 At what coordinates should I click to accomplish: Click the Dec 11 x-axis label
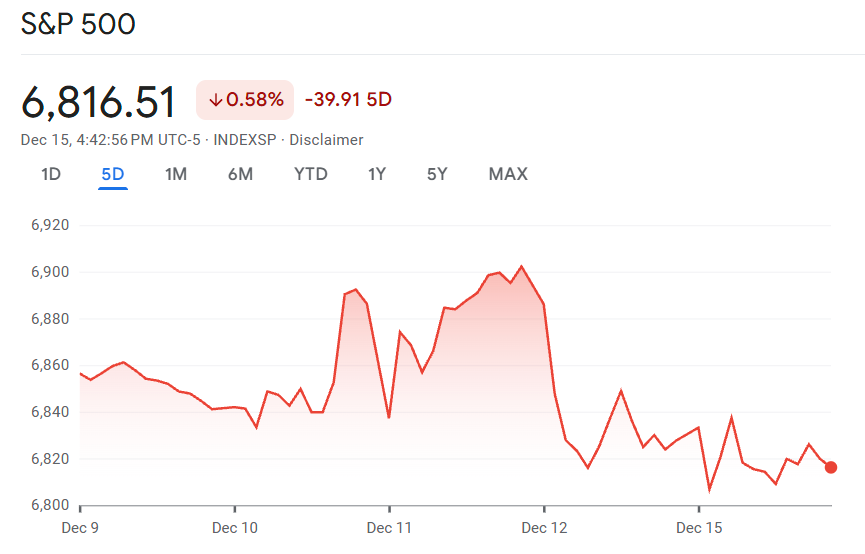pyautogui.click(x=389, y=527)
